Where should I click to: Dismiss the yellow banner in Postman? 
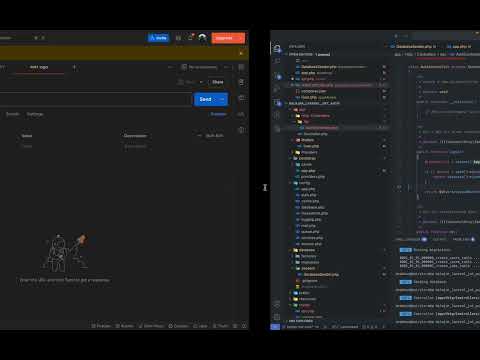241,53
